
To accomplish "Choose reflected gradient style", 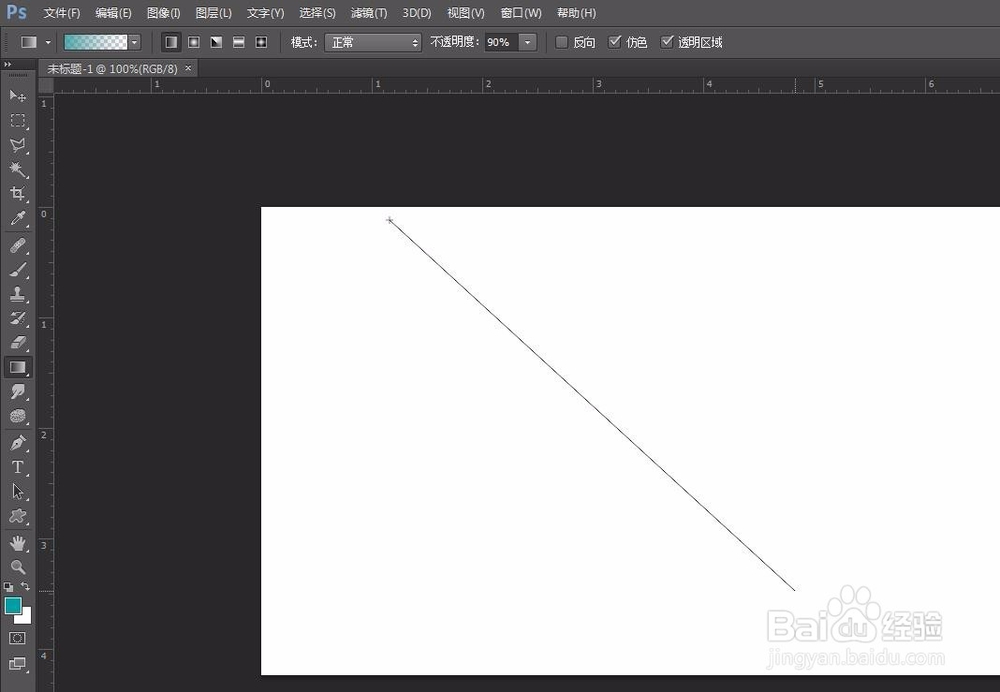I will coord(239,42).
